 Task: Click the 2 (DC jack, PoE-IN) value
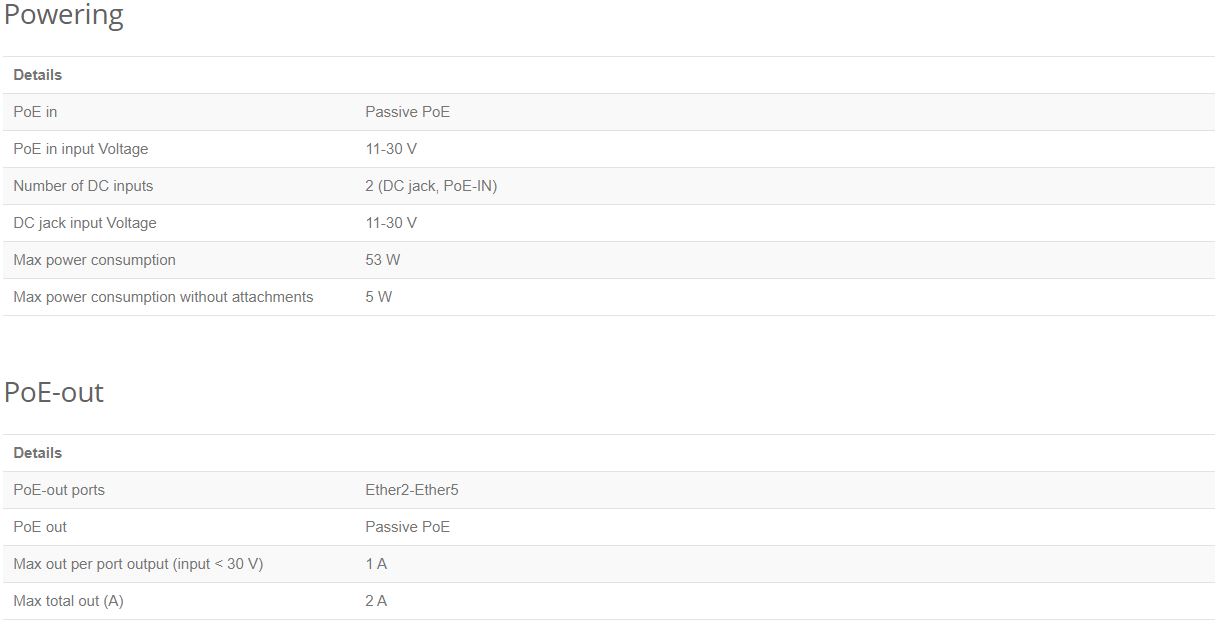pyautogui.click(x=431, y=186)
